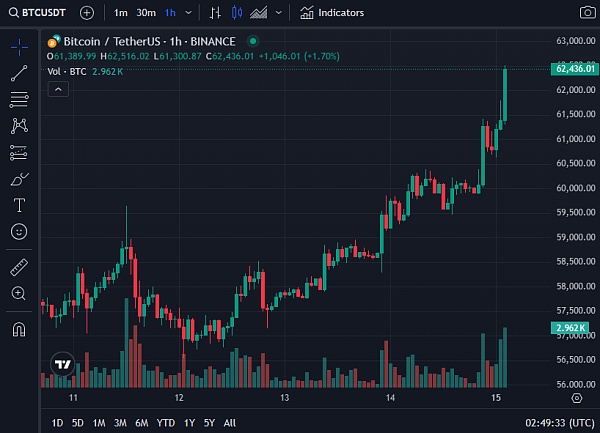Click the 63,000.00 price scale label

[x=576, y=41]
